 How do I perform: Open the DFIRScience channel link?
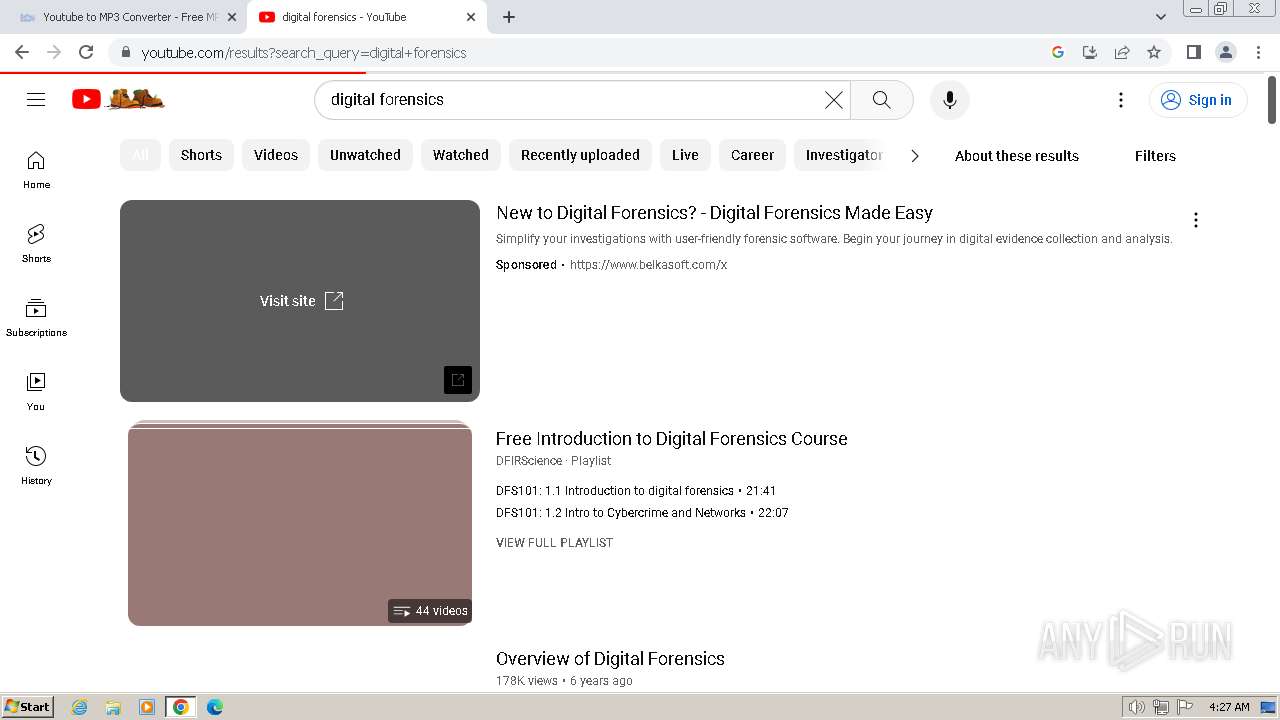coord(529,461)
